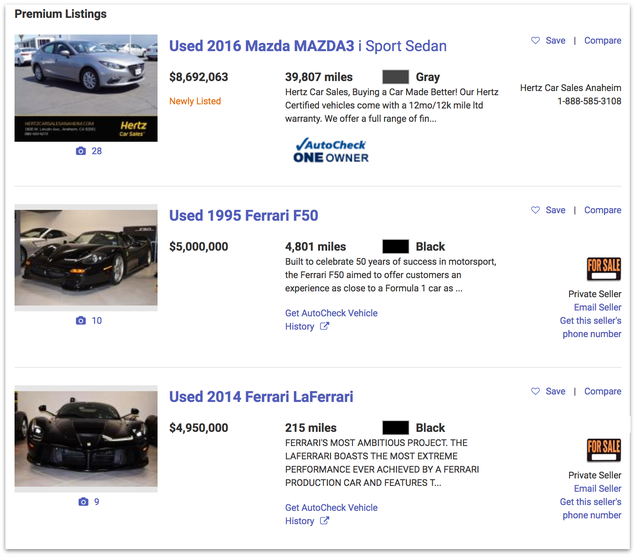
Task: Compare the Mazda MAZDA3 listing
Action: click(602, 41)
